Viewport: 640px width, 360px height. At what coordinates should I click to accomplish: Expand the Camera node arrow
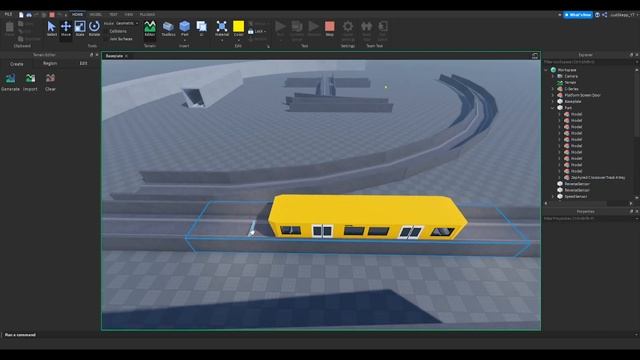tap(553, 76)
